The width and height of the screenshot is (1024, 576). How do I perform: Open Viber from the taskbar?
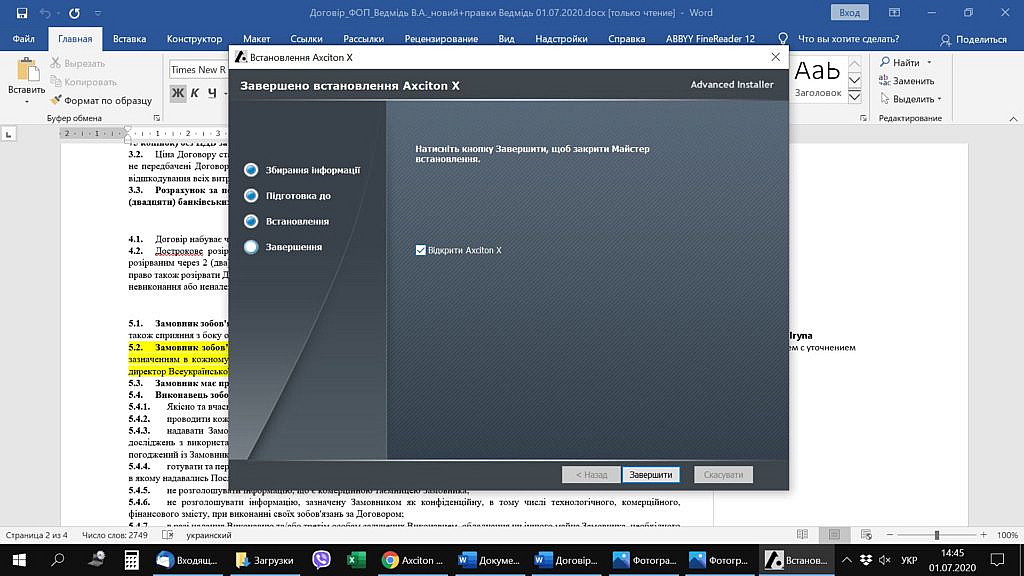321,560
